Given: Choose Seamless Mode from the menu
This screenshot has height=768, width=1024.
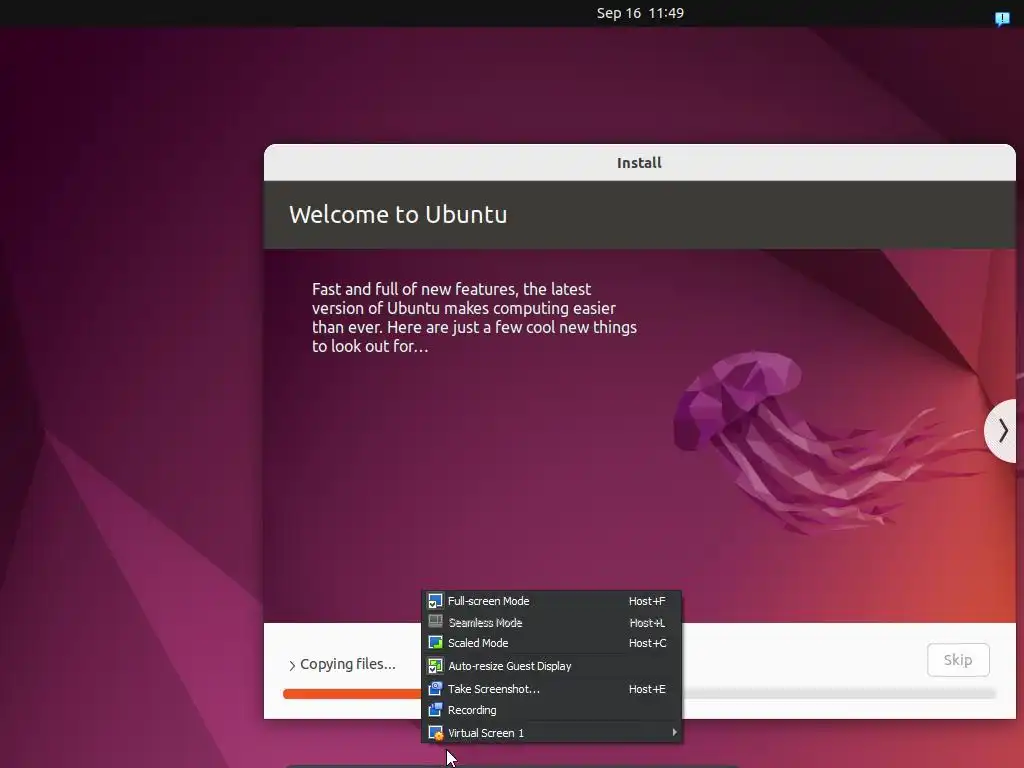Looking at the screenshot, I should (552, 622).
